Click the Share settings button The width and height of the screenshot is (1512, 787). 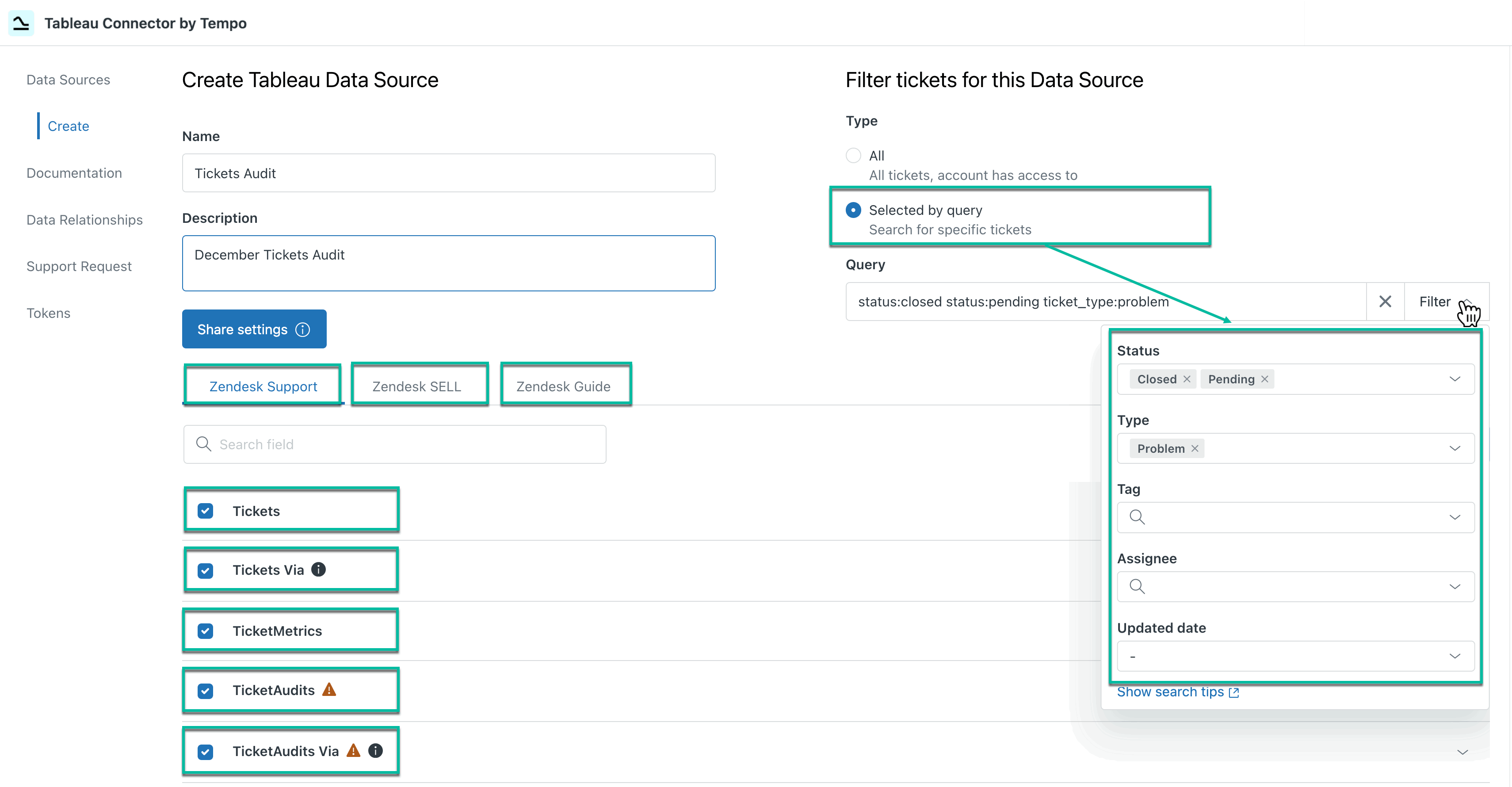[x=243, y=329]
